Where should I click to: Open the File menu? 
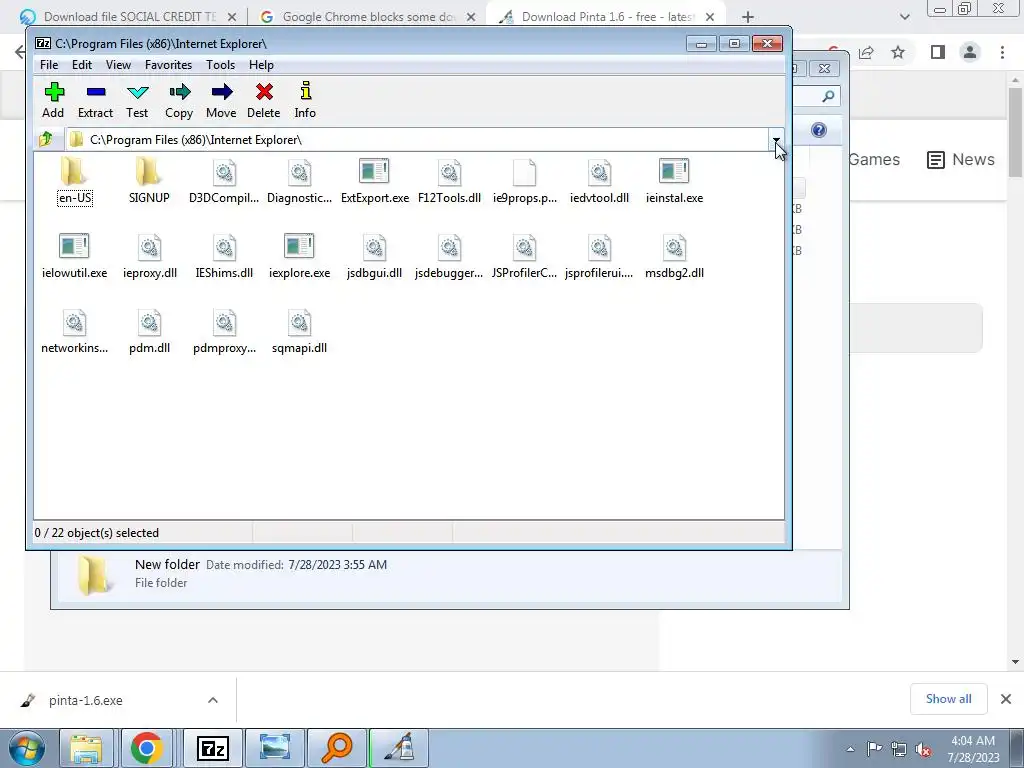click(x=49, y=65)
